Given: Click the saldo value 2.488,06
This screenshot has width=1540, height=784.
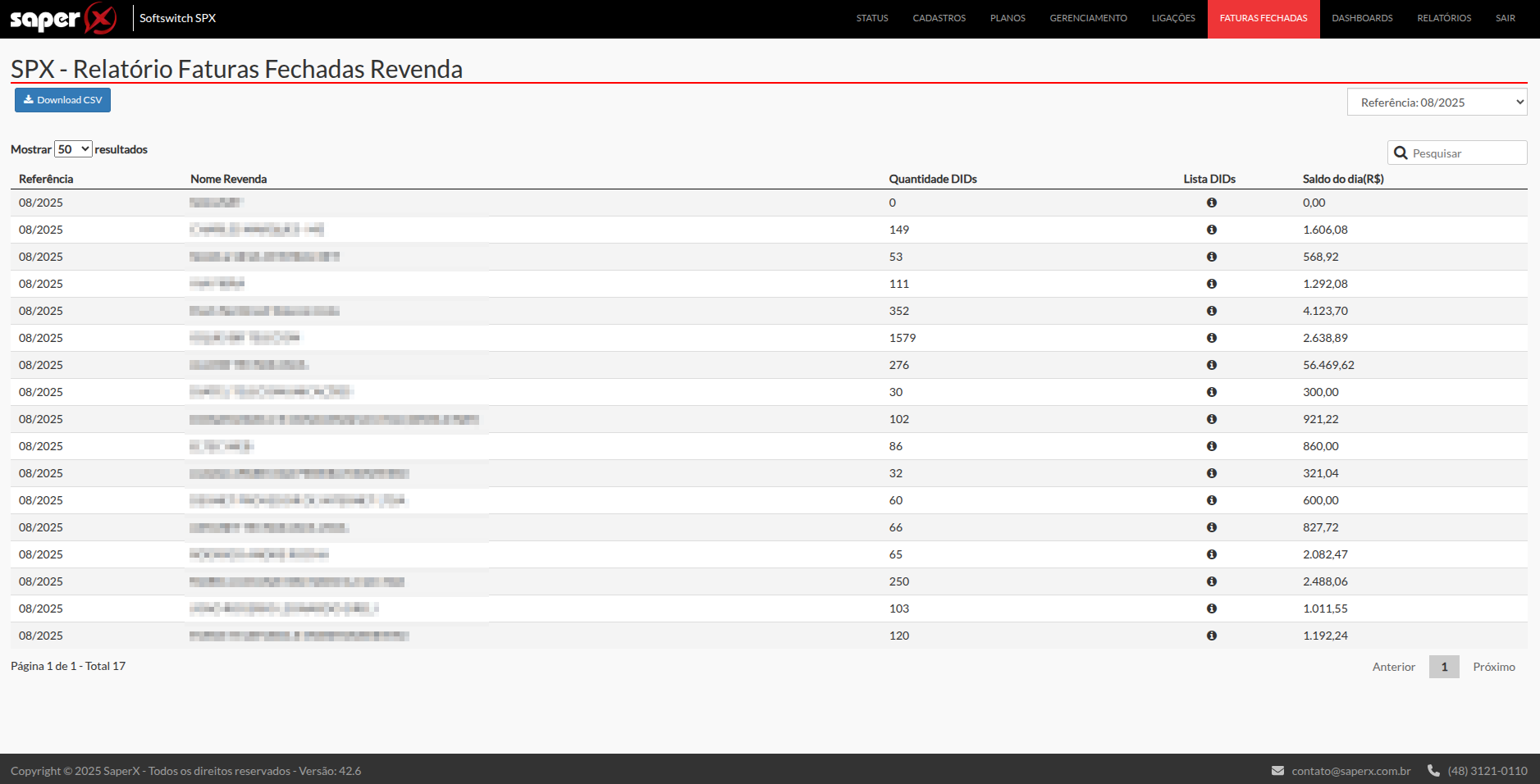Looking at the screenshot, I should click(x=1325, y=581).
